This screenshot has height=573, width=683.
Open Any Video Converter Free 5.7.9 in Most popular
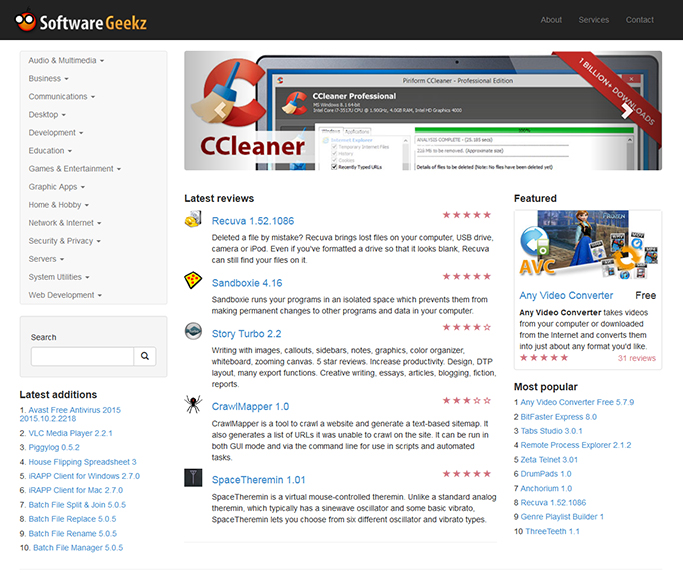click(577, 402)
